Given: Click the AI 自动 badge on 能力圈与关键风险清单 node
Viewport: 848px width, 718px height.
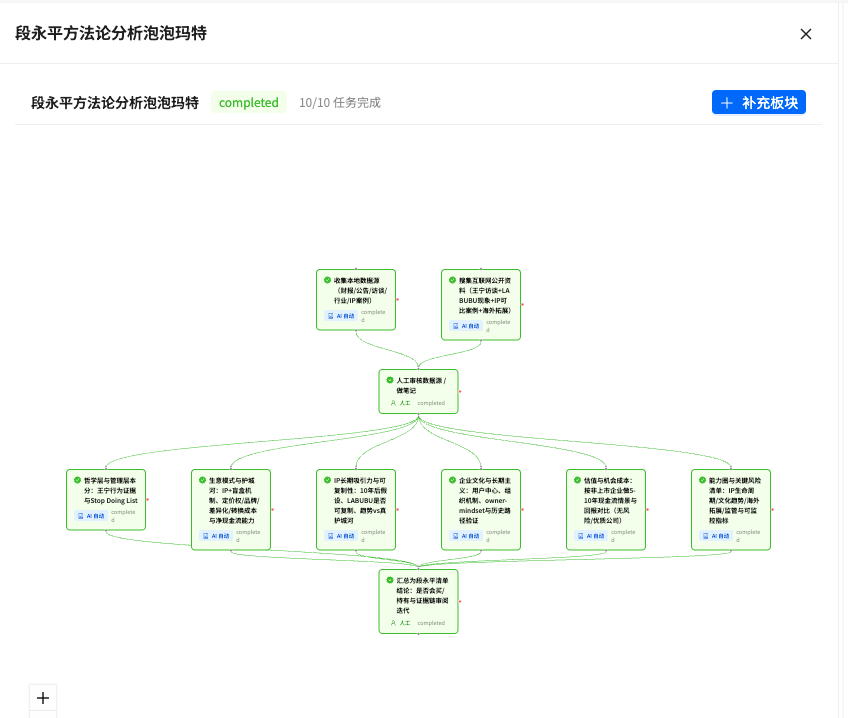Looking at the screenshot, I should pos(716,536).
